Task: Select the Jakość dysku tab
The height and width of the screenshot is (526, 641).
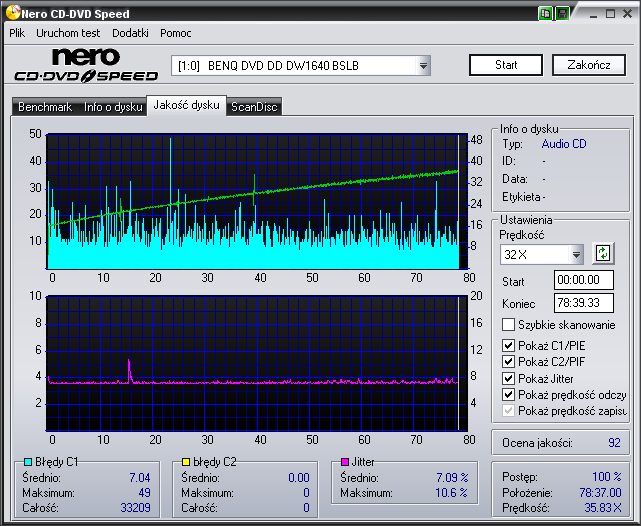Action: (x=186, y=105)
